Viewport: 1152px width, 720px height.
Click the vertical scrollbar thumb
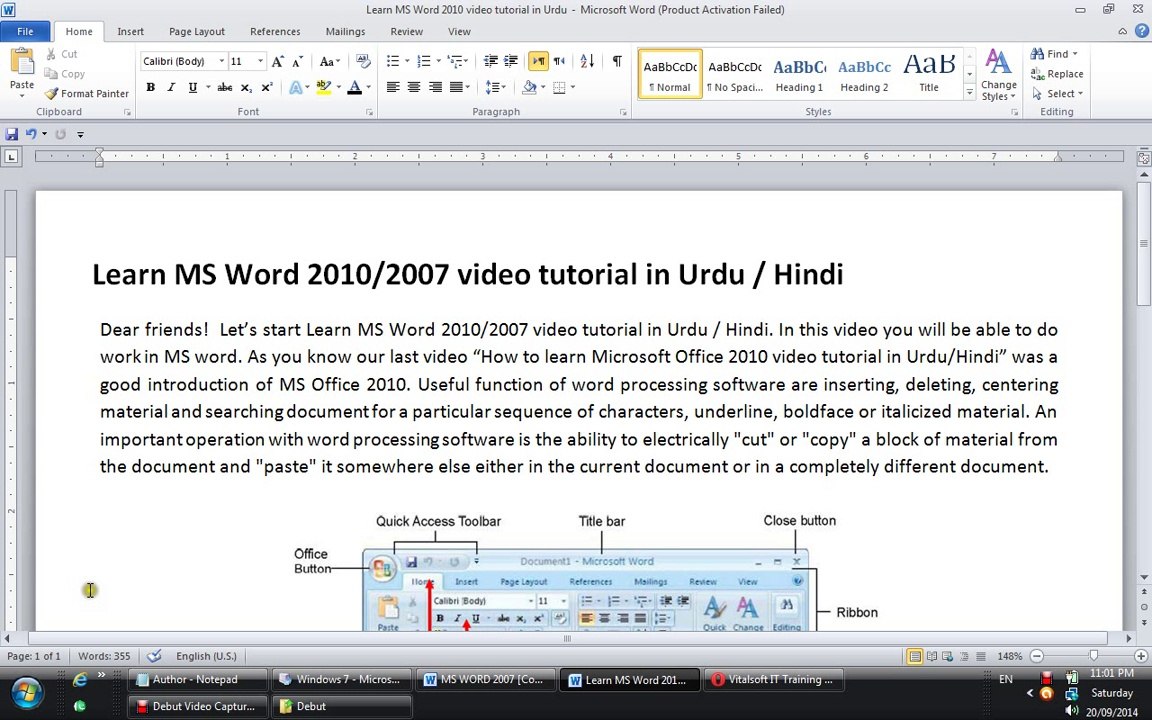[x=1144, y=245]
